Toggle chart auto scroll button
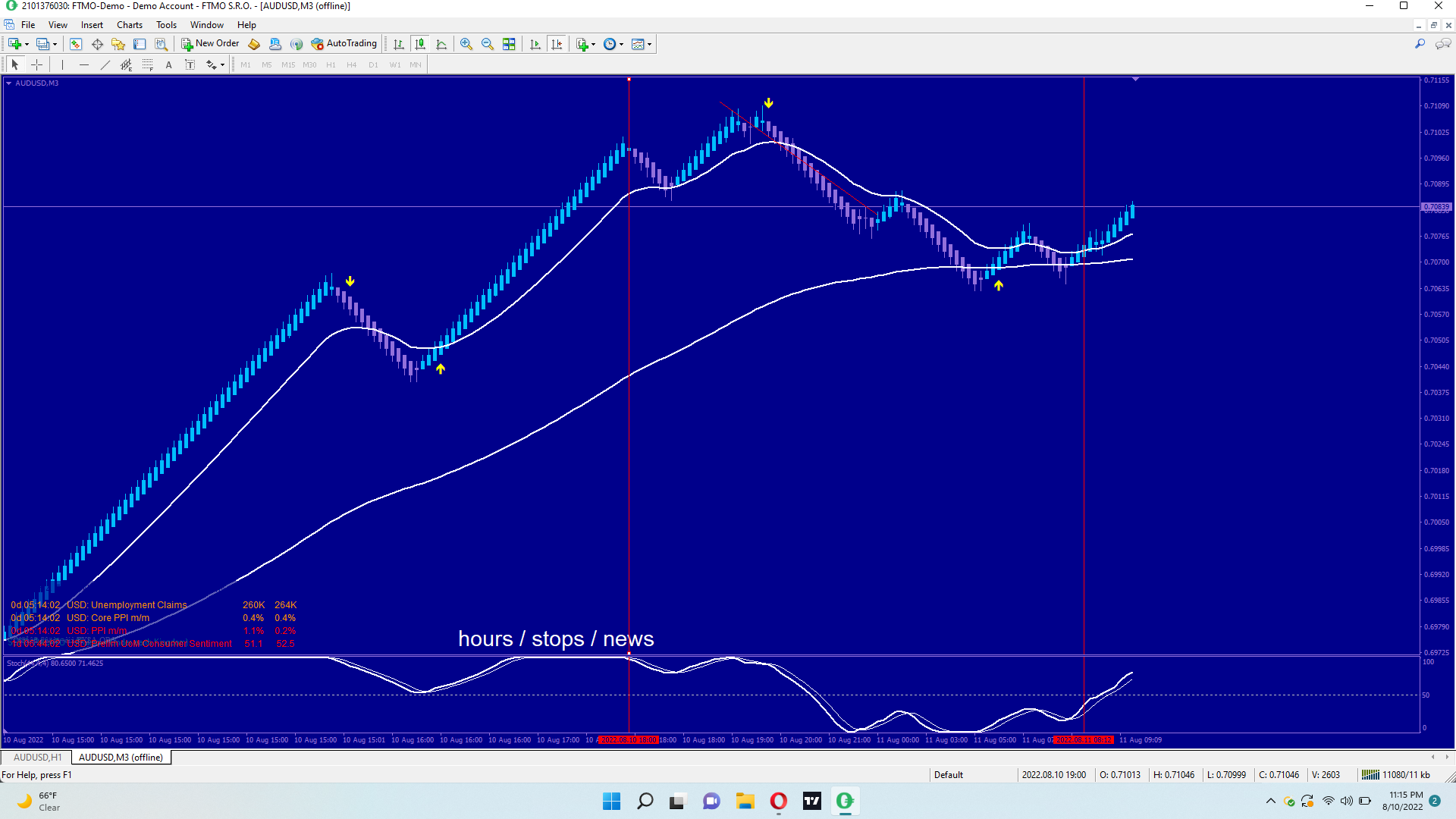The height and width of the screenshot is (819, 1456). 535,44
